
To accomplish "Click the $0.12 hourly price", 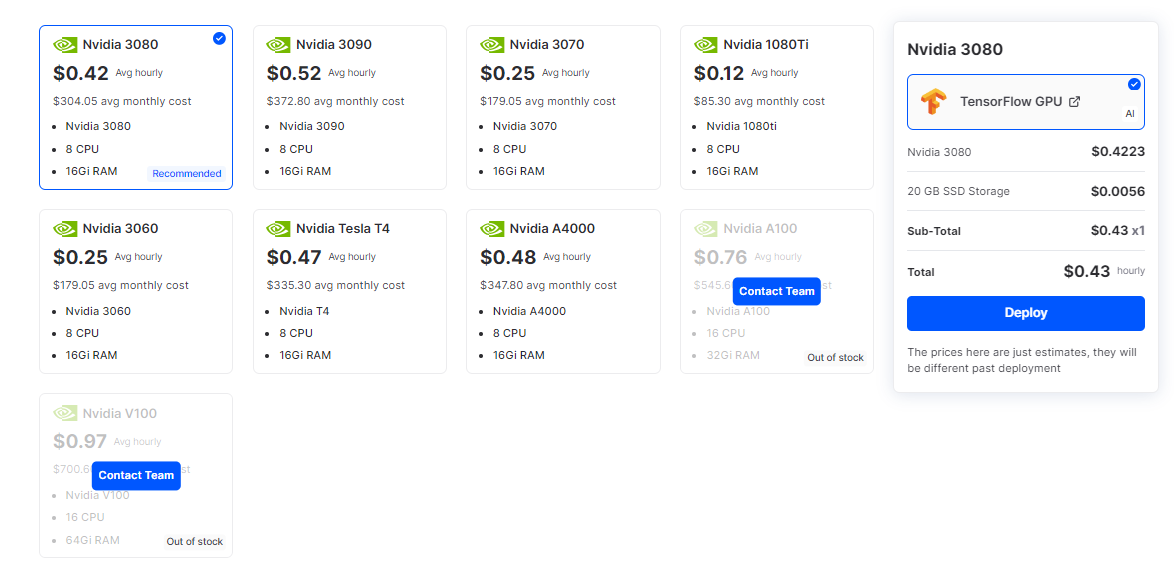I will coord(720,73).
